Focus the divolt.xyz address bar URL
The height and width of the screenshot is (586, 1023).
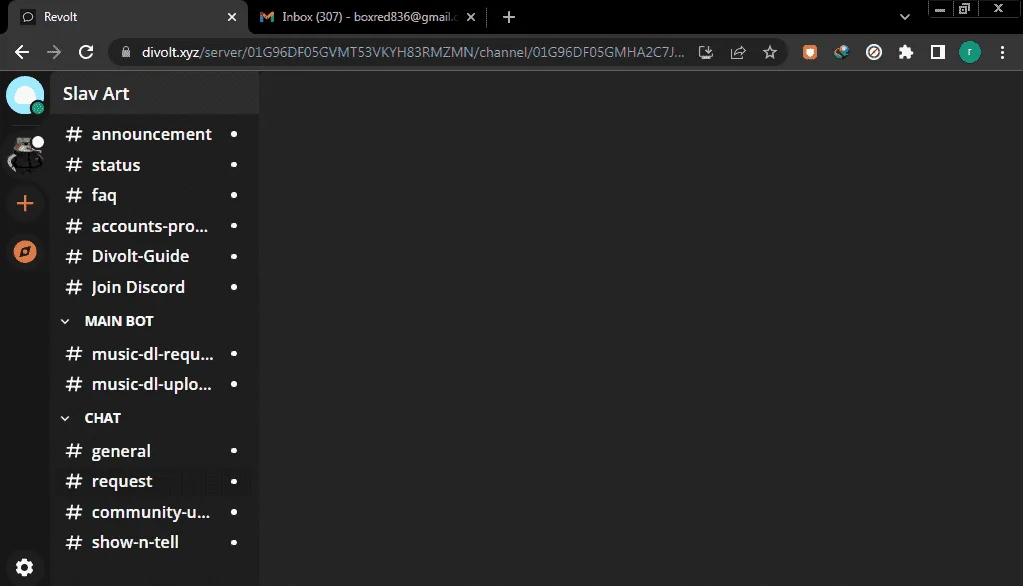click(x=413, y=52)
